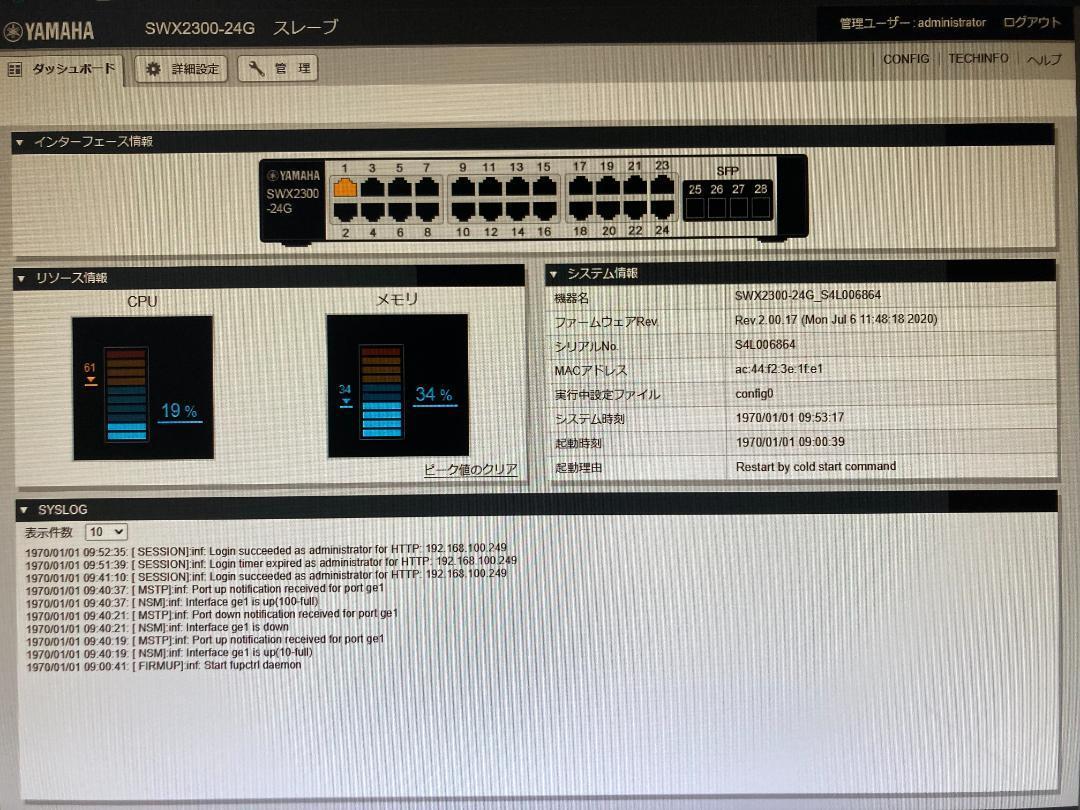This screenshot has height=810, width=1080.
Task: Open the TECHINFO link
Action: coord(978,59)
